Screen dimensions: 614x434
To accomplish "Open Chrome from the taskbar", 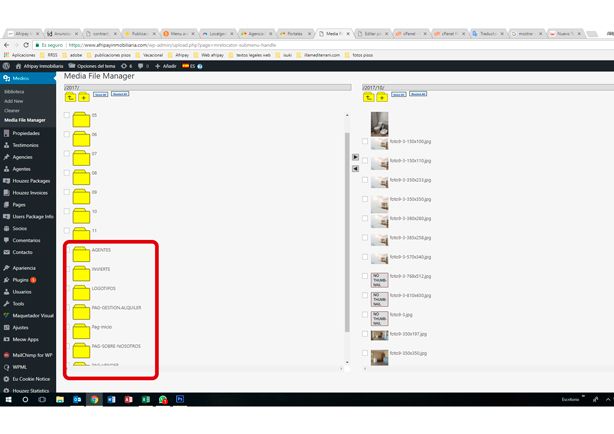I will 94,400.
